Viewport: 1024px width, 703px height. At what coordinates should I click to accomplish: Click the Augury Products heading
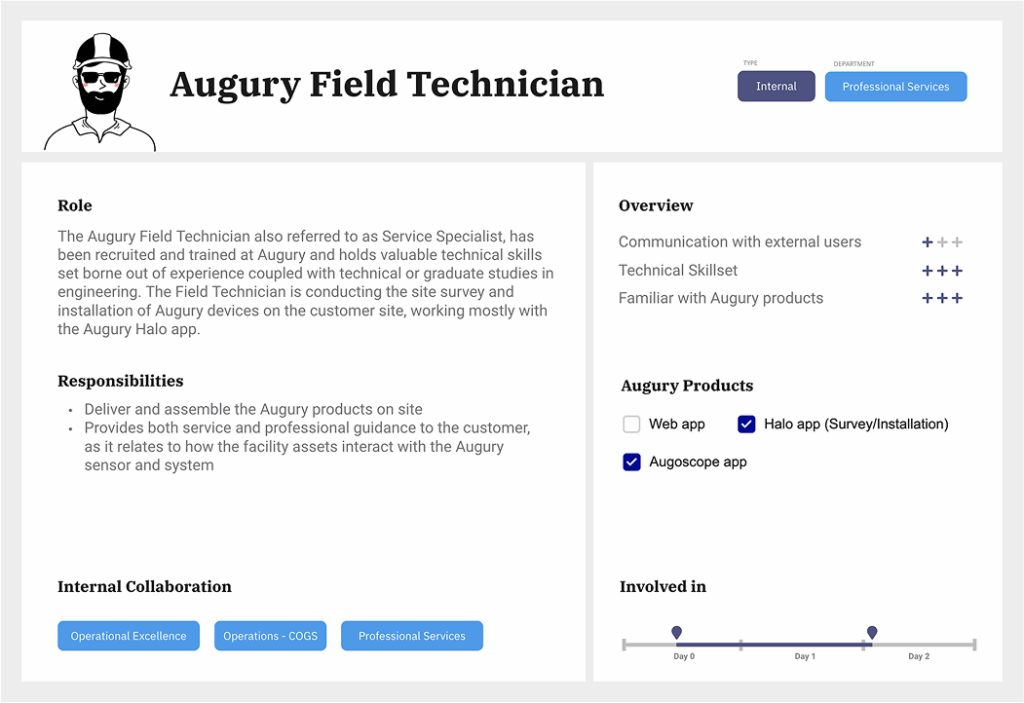[x=687, y=385]
